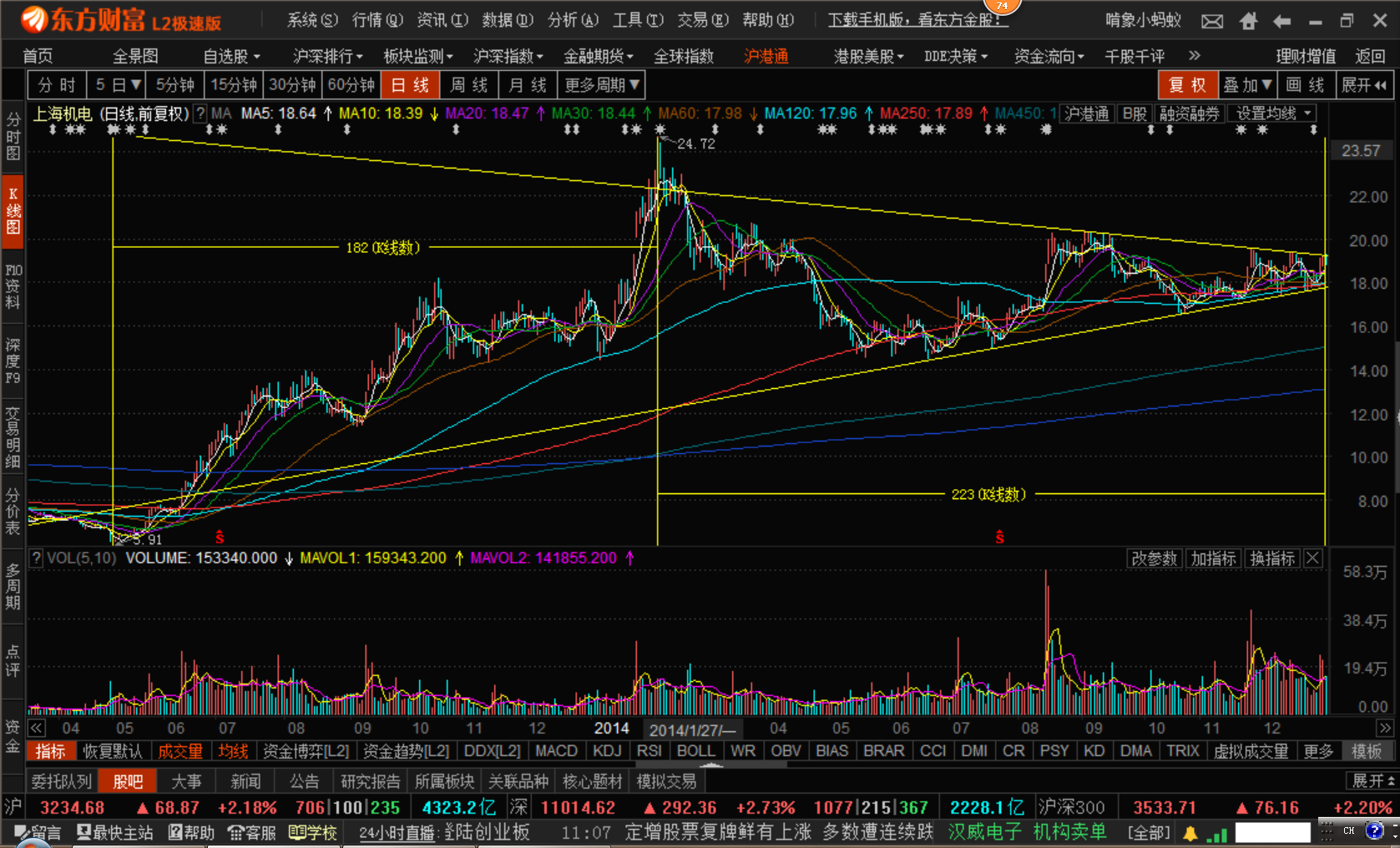1400x848 pixels.
Task: Toggle B股 button
Action: pos(1135,114)
